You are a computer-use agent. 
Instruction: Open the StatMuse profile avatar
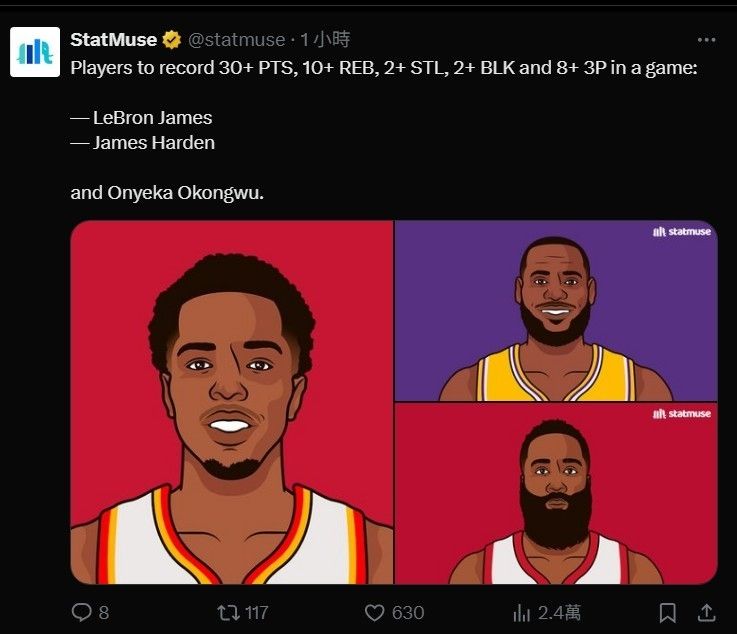click(x=35, y=52)
